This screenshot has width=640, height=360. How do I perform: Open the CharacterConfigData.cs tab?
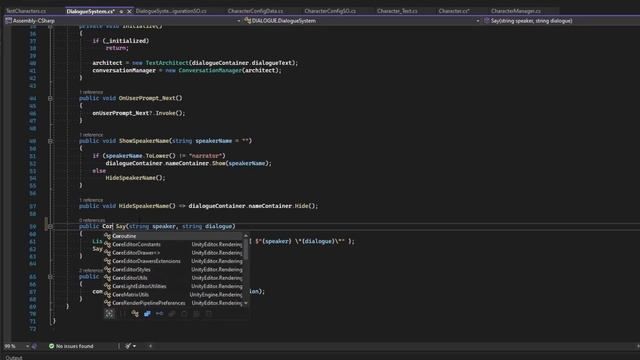pos(256,11)
